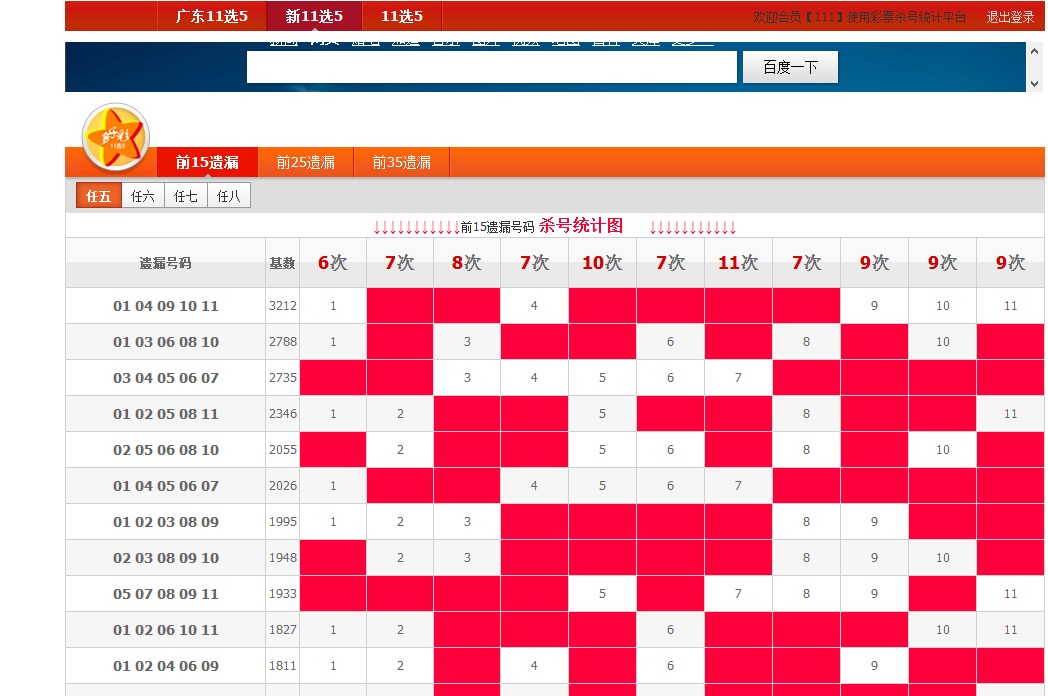Click base value 2735
This screenshot has width=1048, height=696.
[283, 378]
